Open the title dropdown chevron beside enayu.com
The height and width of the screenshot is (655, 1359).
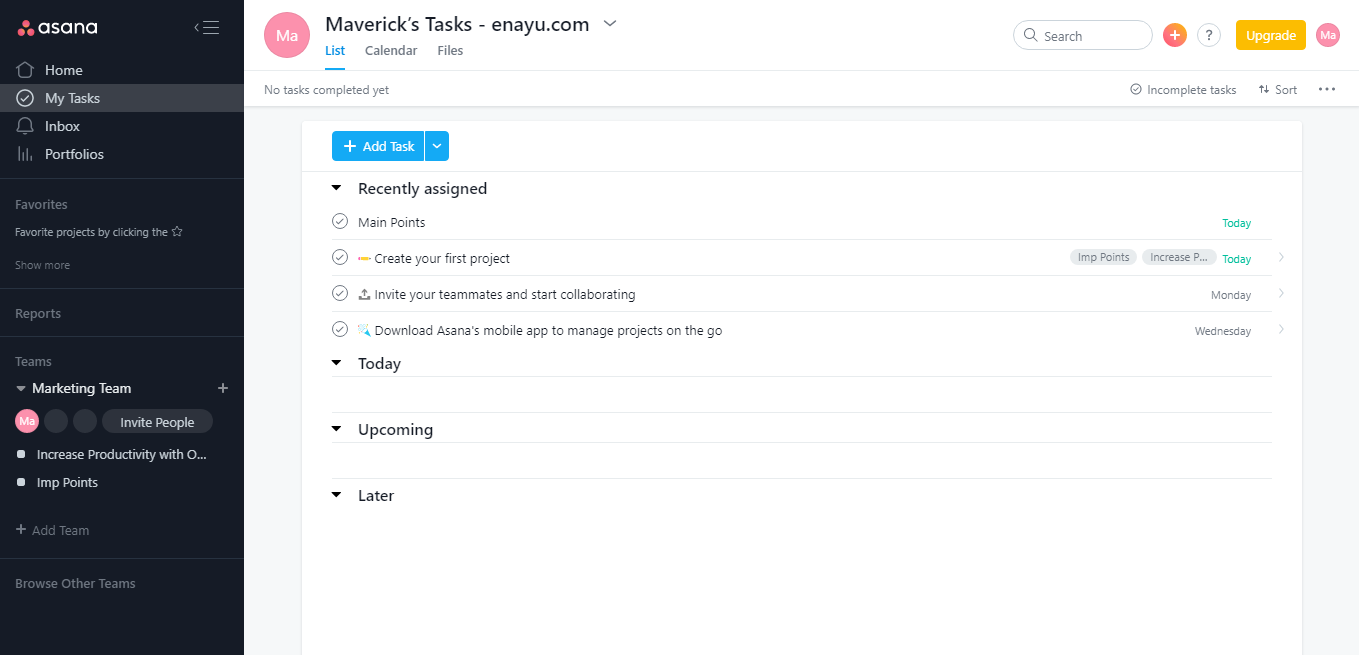(x=610, y=23)
